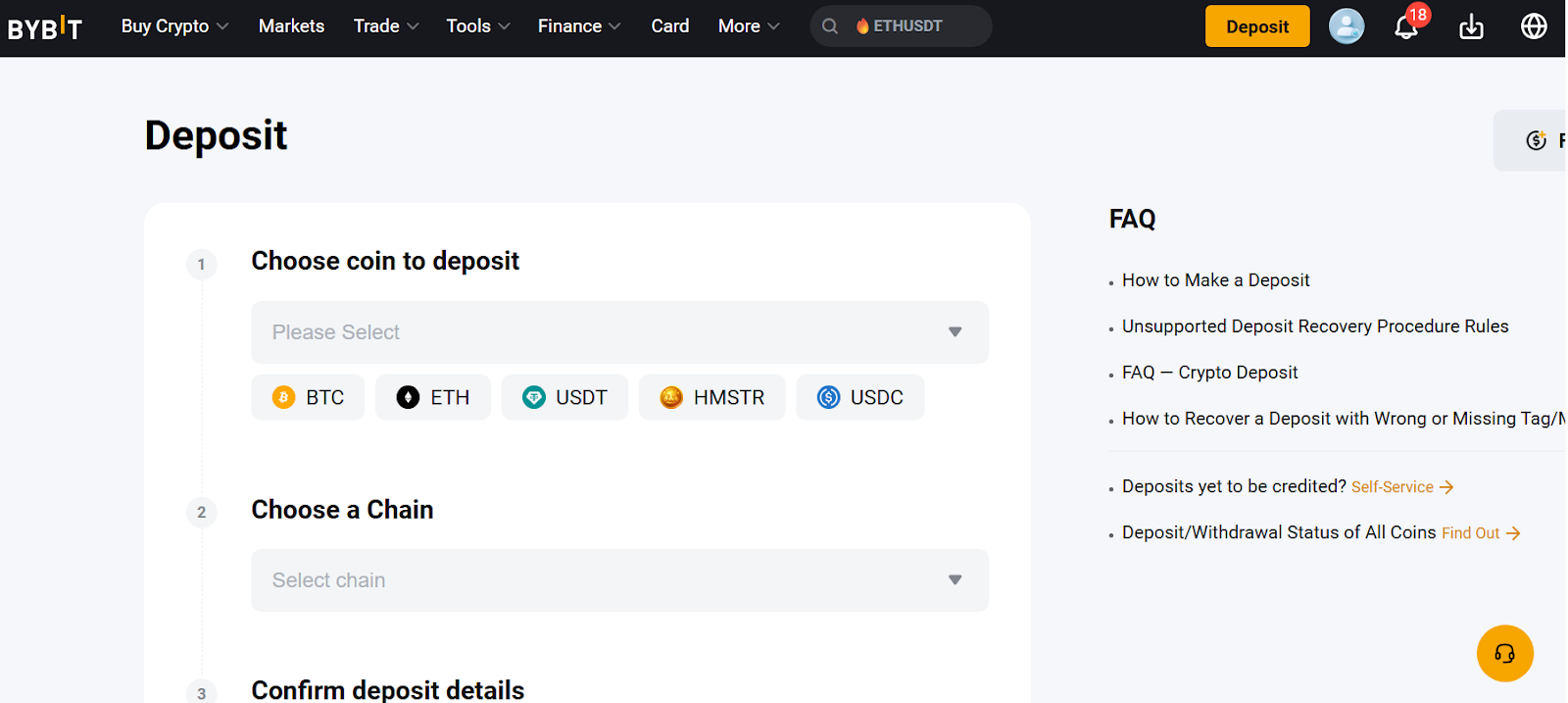Screen dimensions: 1568x703
Task: Click the download app icon
Action: pyautogui.click(x=1471, y=26)
